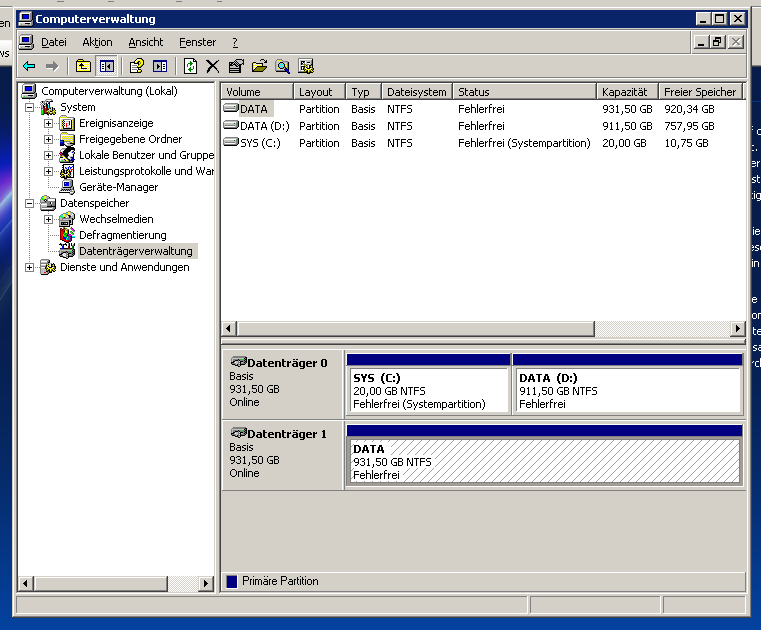Viewport: 761px width, 630px height.
Task: Expand Lokale Benutzer und Gruppen node
Action: 49,155
